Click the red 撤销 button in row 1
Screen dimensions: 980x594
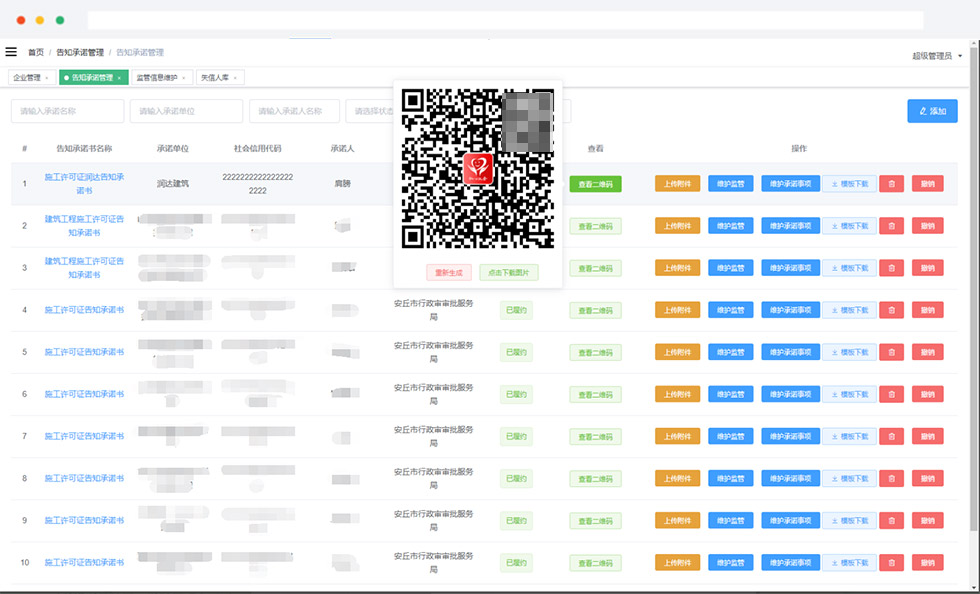(x=928, y=184)
